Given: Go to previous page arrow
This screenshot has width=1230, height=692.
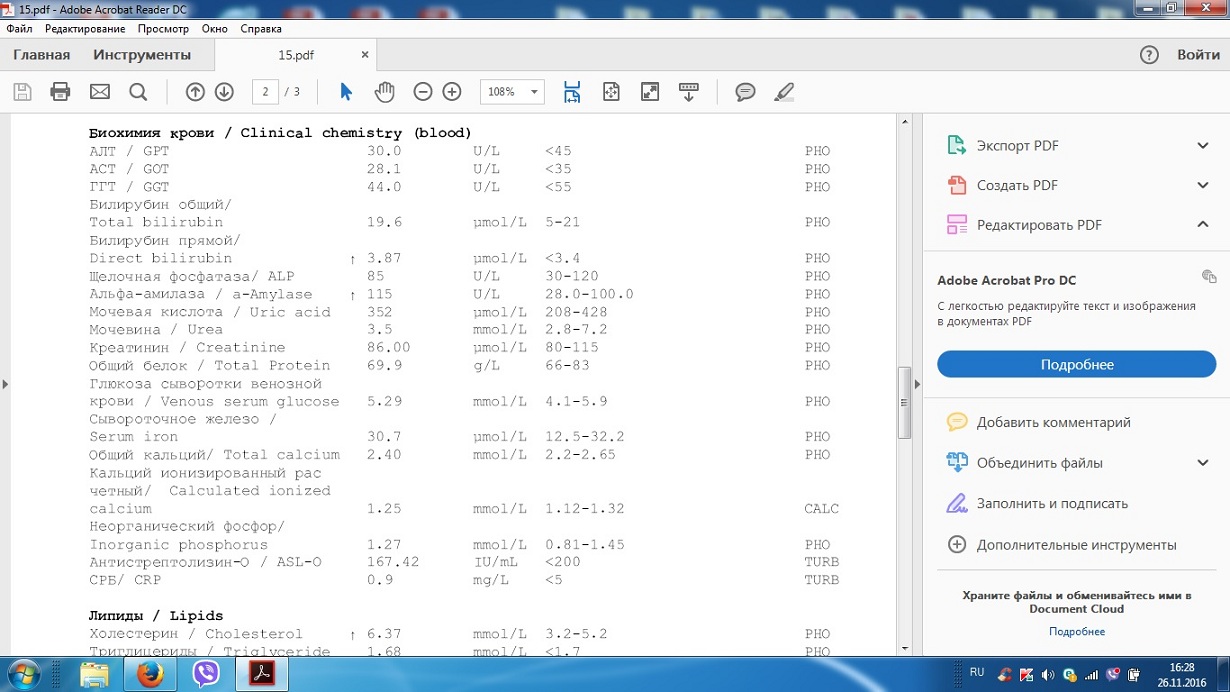Looking at the screenshot, I should (x=195, y=92).
